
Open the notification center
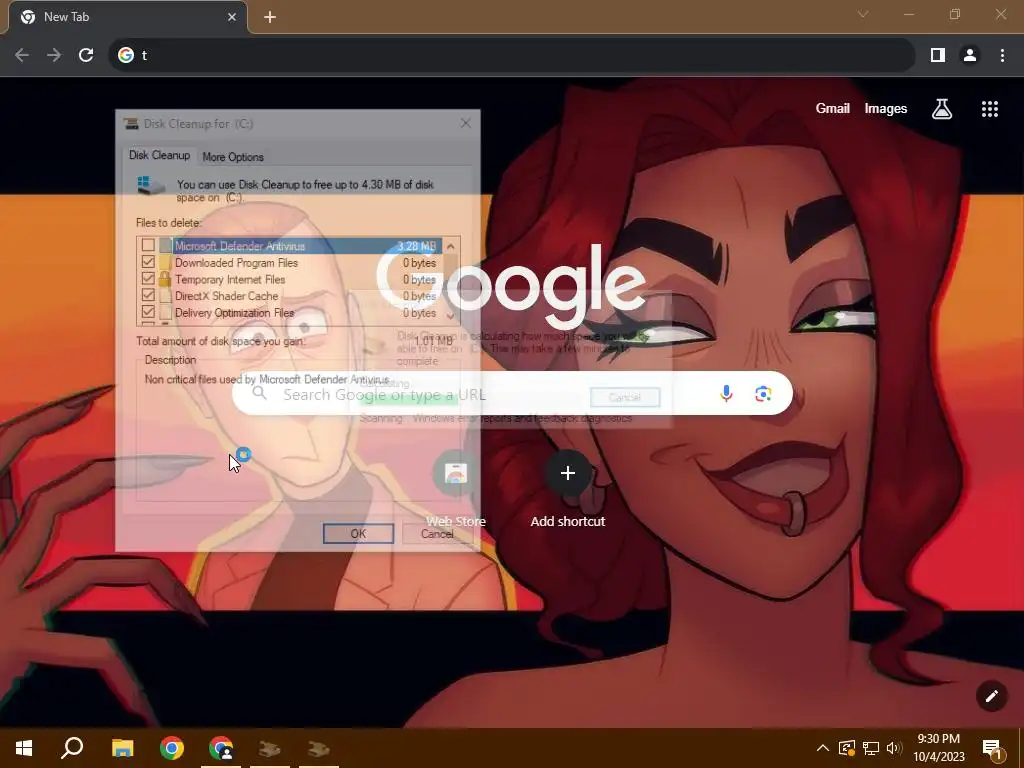point(992,748)
